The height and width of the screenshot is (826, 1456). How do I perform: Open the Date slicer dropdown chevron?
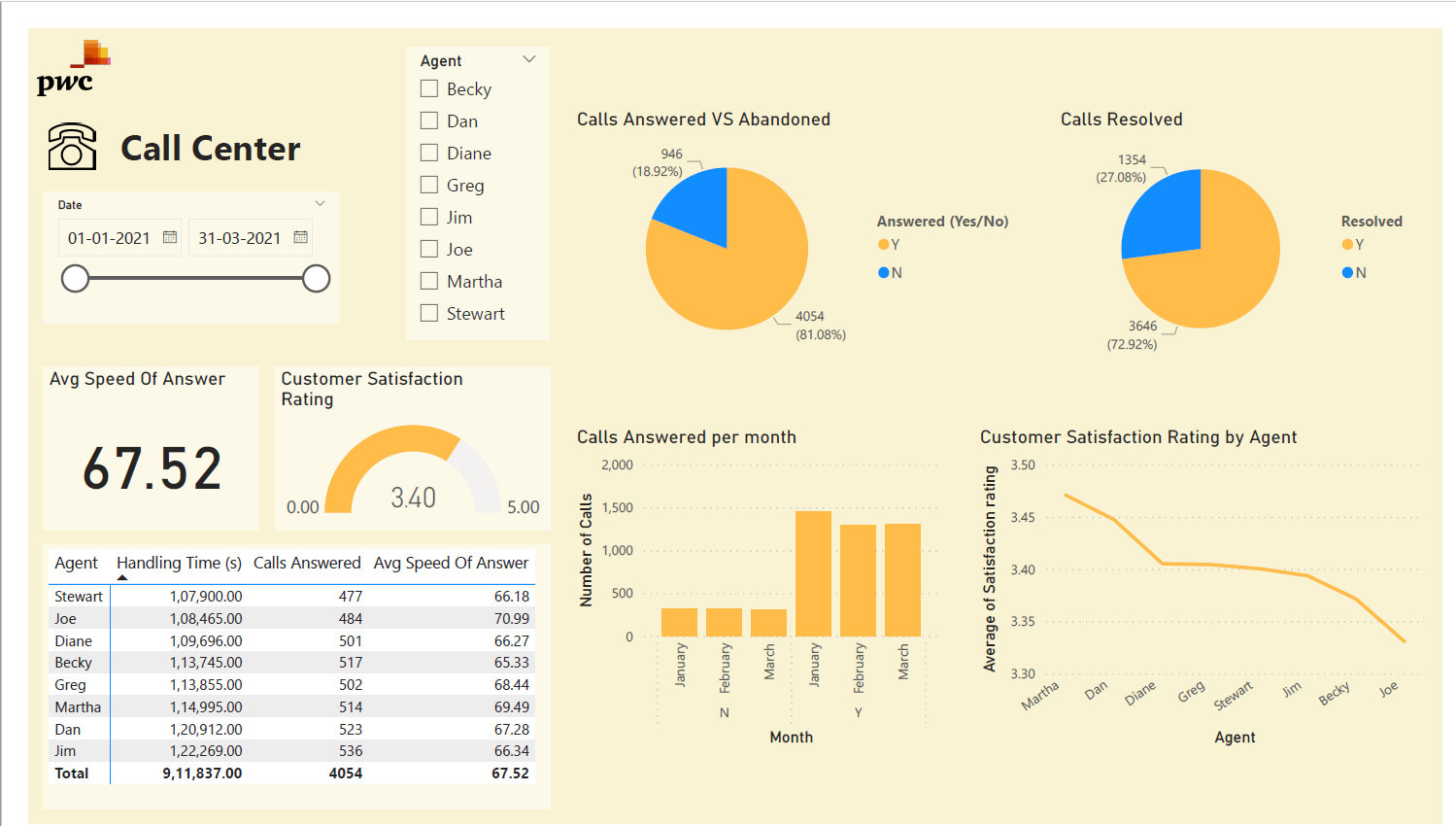(x=321, y=202)
